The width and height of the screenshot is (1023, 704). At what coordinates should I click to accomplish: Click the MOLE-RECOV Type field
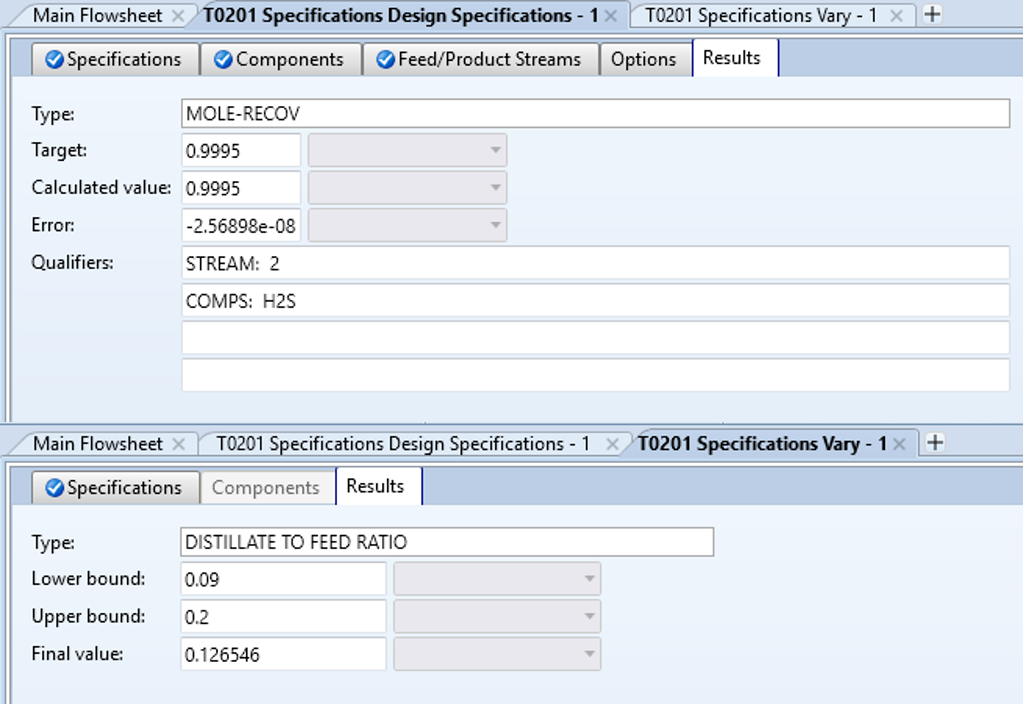point(595,114)
